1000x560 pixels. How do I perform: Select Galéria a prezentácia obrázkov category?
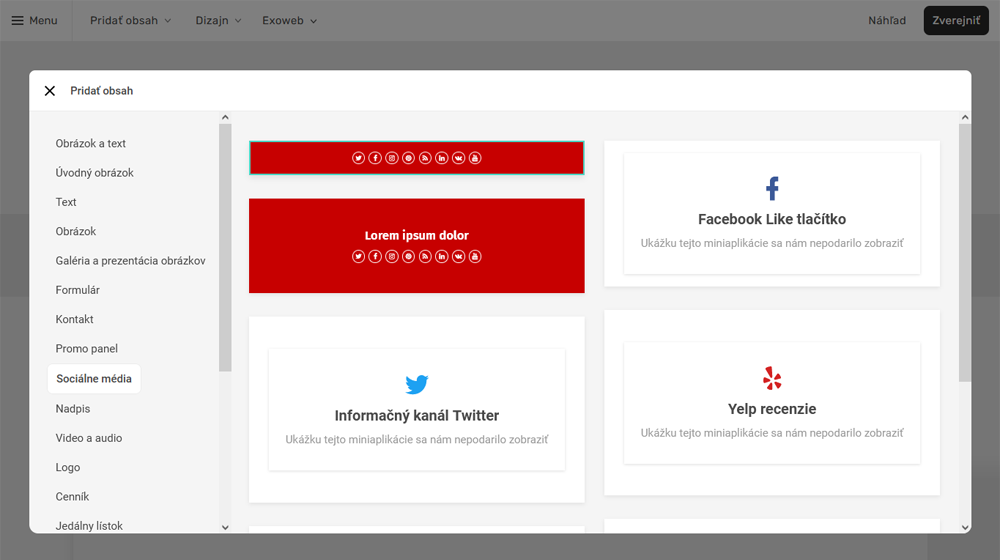click(130, 261)
